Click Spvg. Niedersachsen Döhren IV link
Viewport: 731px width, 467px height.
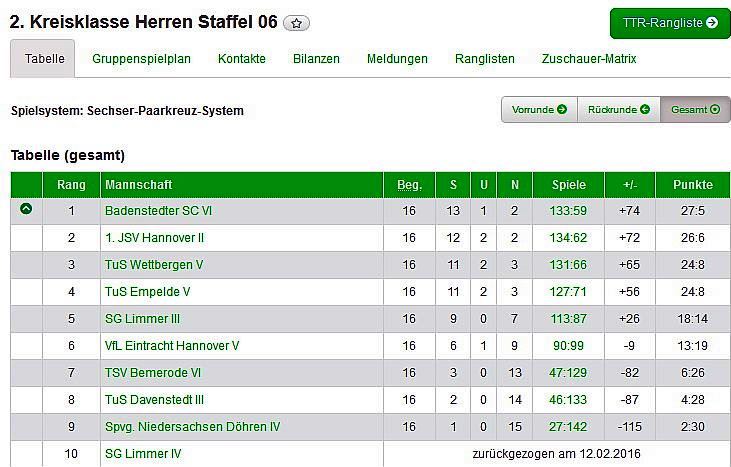click(x=192, y=427)
